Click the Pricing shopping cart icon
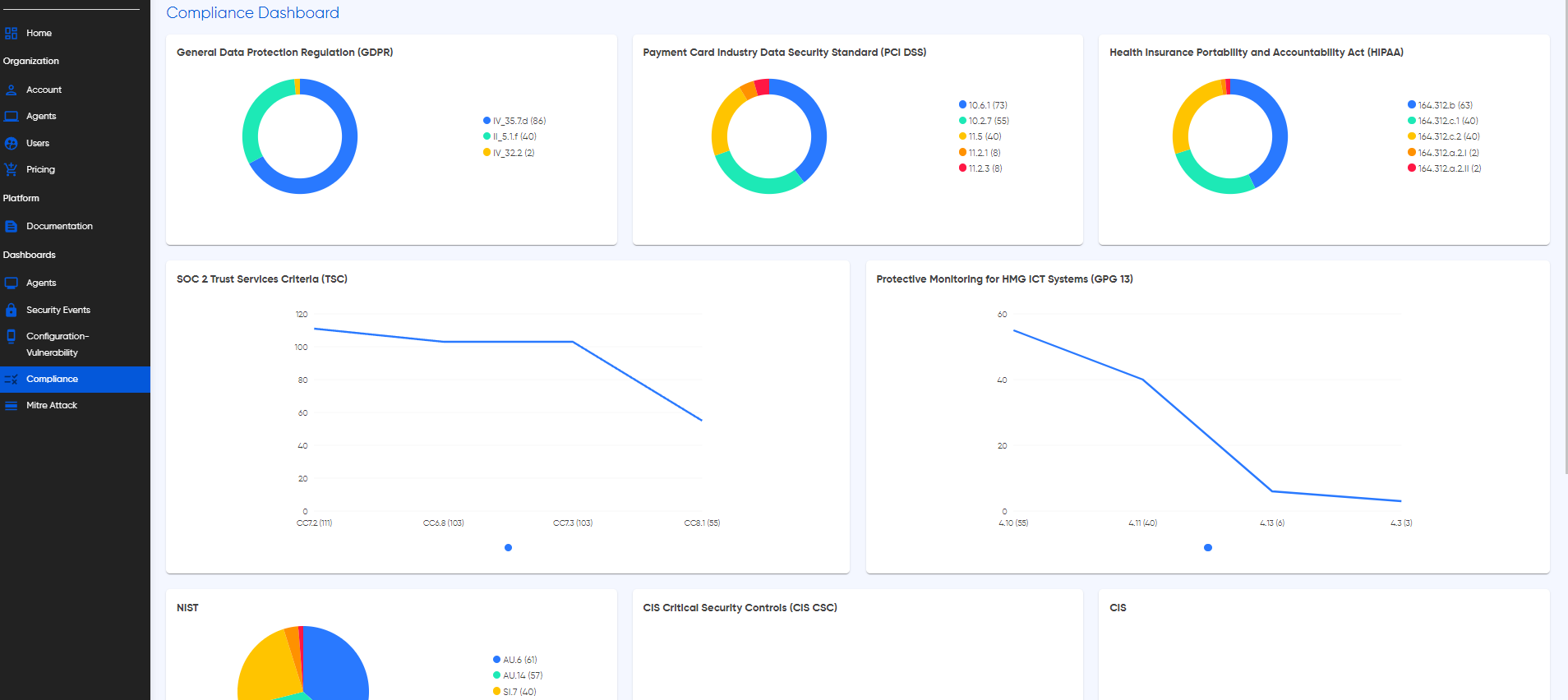Screen dimensions: 1568x700 11,169
